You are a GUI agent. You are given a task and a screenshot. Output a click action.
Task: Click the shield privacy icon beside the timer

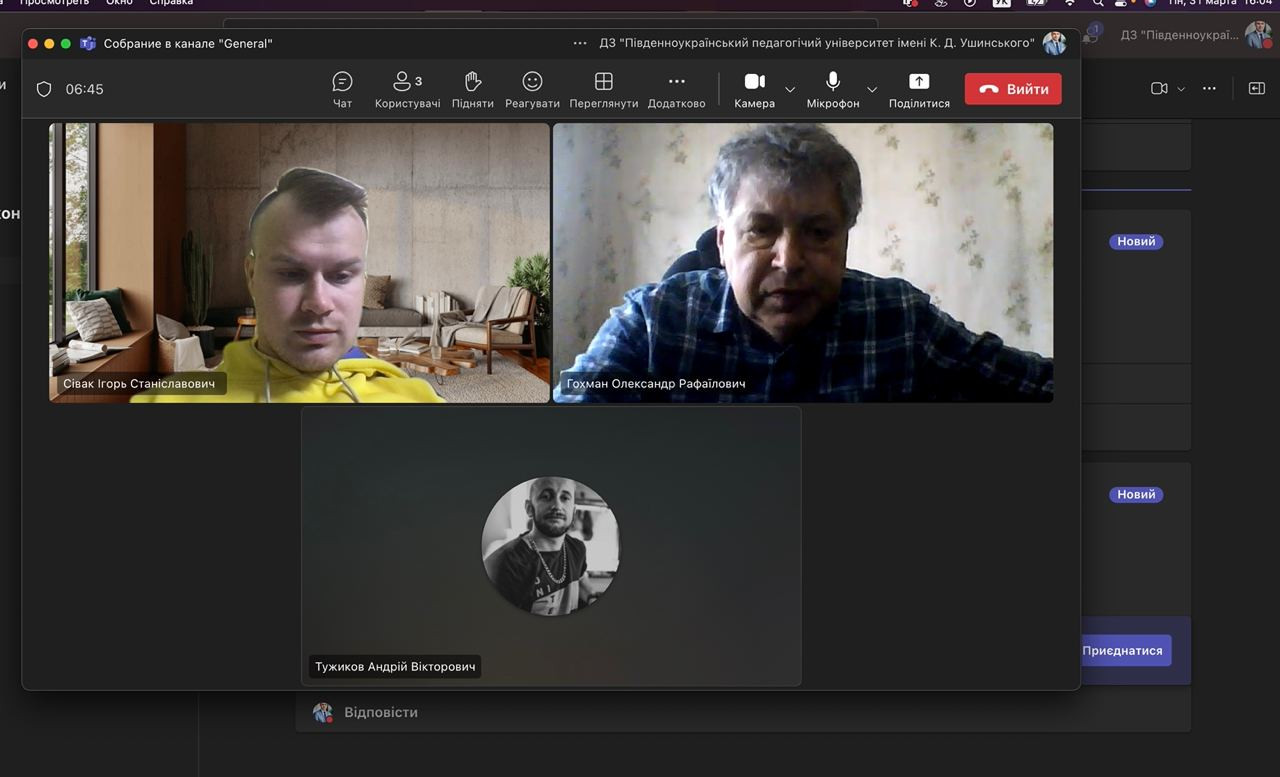point(44,89)
